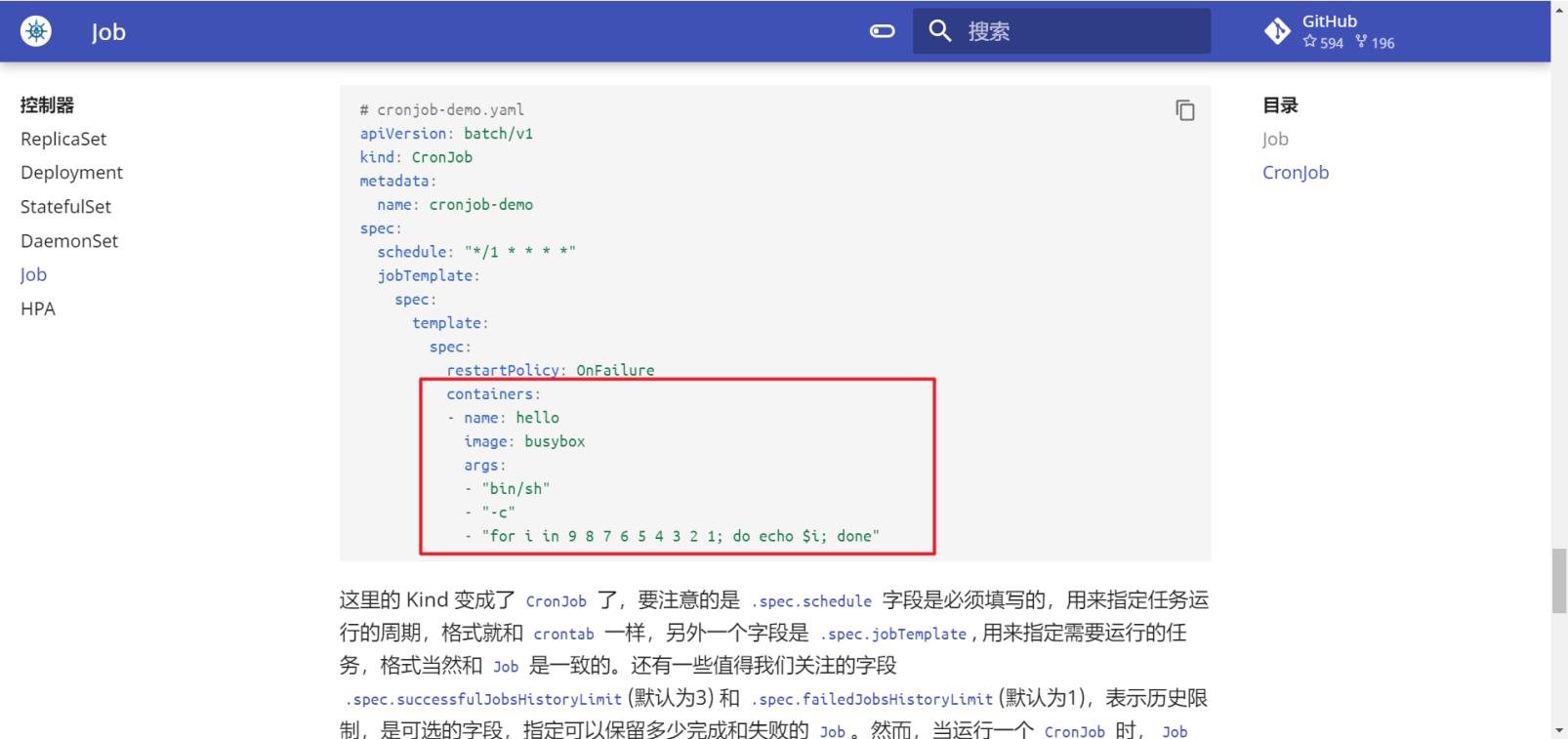Click the "bin/sh" argument line

(507, 489)
